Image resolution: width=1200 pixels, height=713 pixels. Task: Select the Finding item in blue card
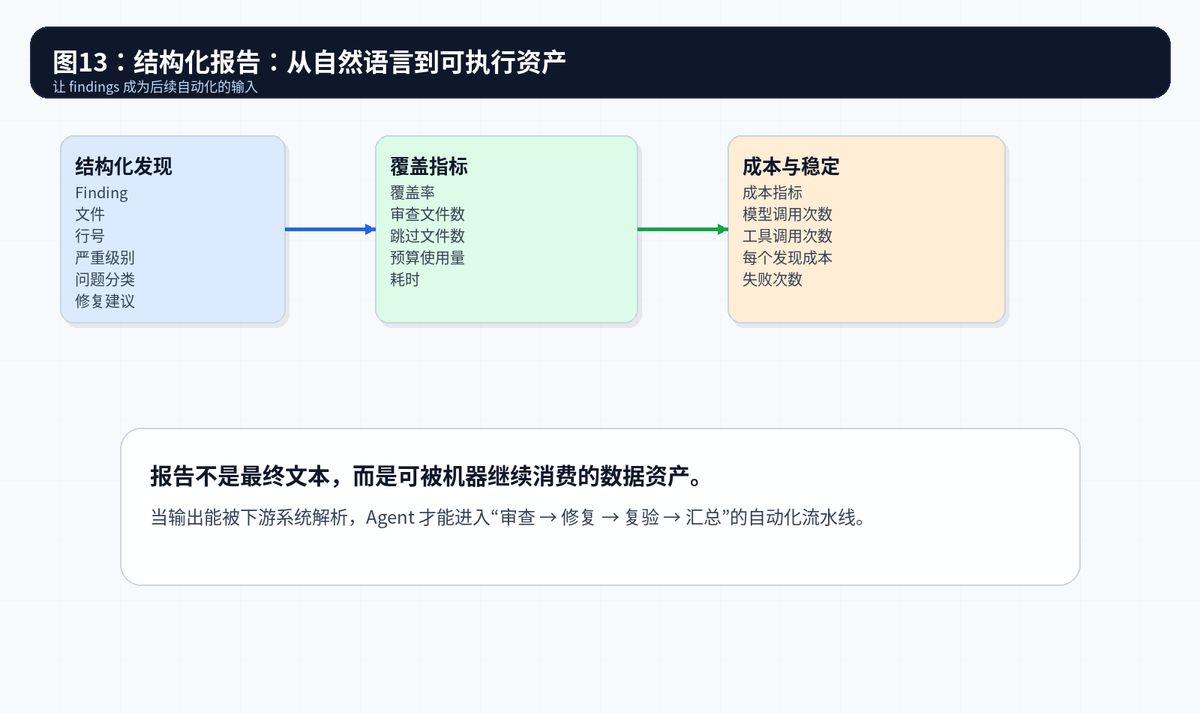(x=101, y=193)
